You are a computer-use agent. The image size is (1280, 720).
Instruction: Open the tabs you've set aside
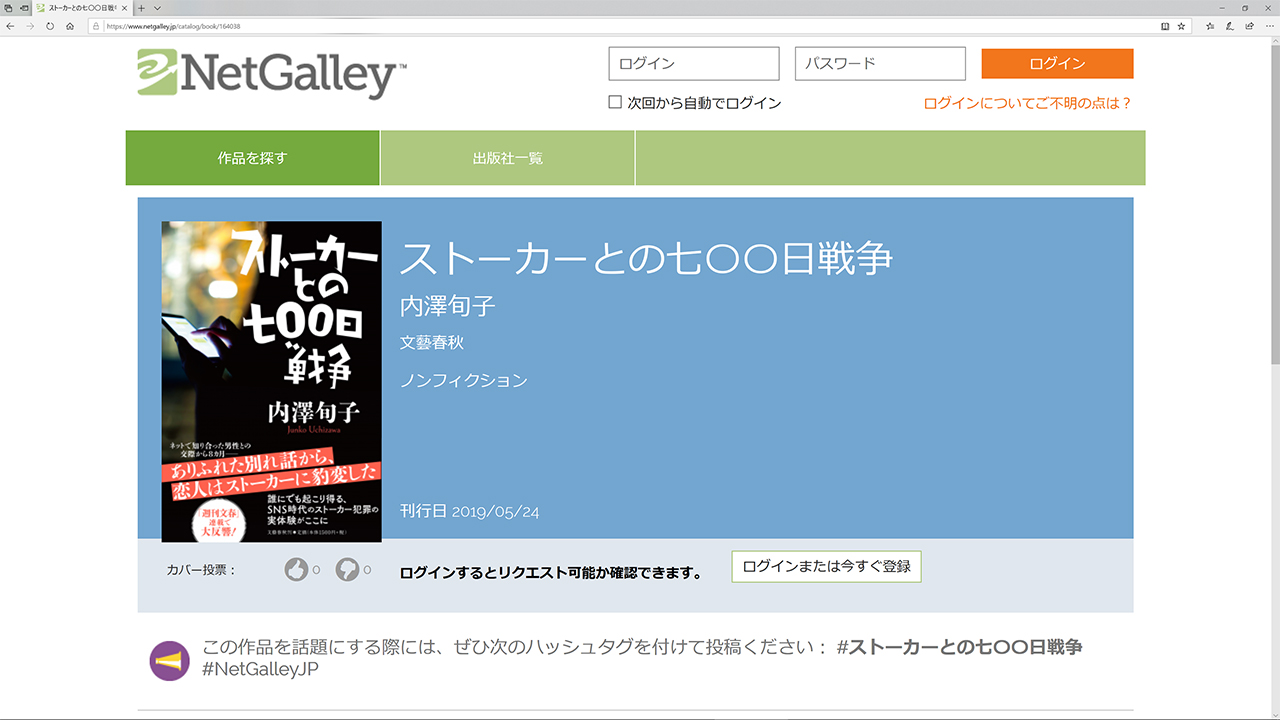point(9,8)
